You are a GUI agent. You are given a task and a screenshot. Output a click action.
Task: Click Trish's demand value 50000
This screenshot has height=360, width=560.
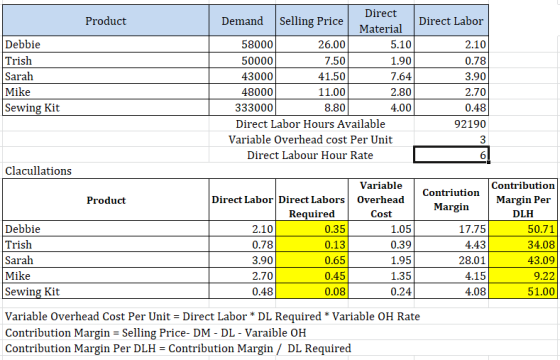tap(242, 60)
